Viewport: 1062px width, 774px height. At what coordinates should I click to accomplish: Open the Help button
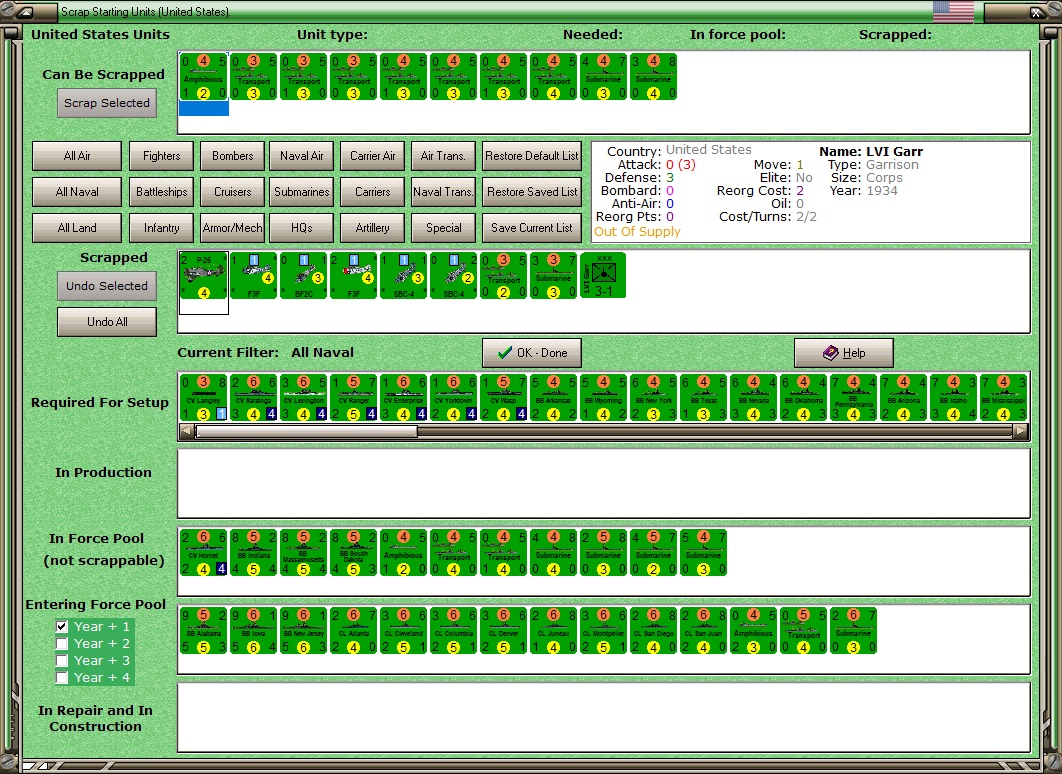844,353
